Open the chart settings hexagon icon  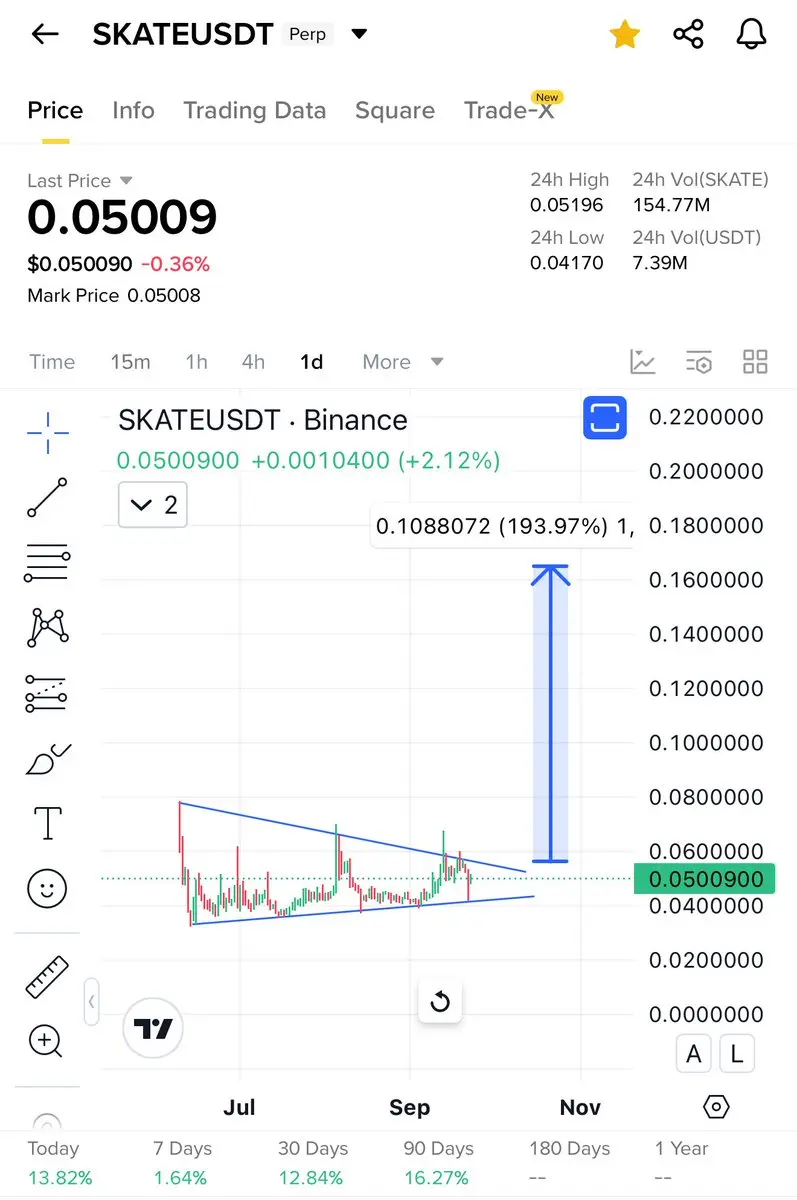(x=716, y=1107)
